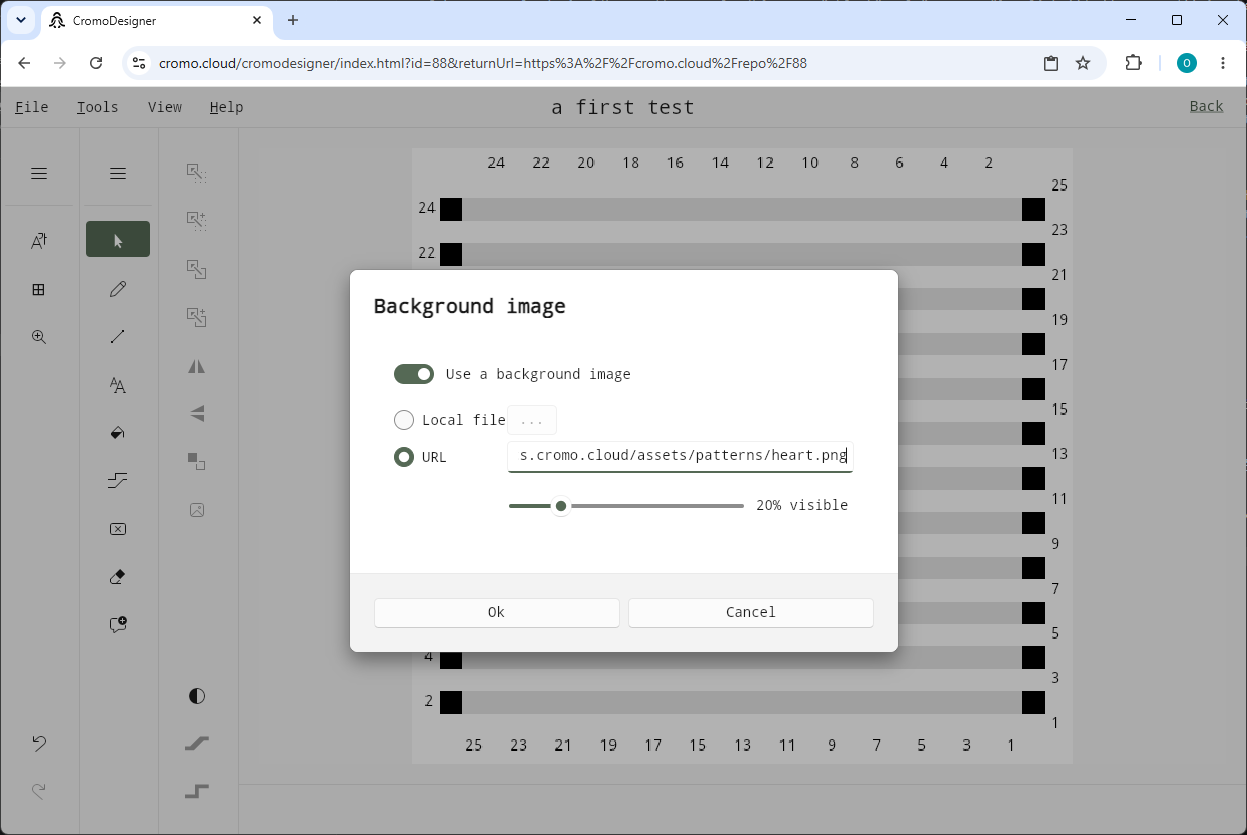Select the line drawing tool
1247x835 pixels.
(118, 337)
